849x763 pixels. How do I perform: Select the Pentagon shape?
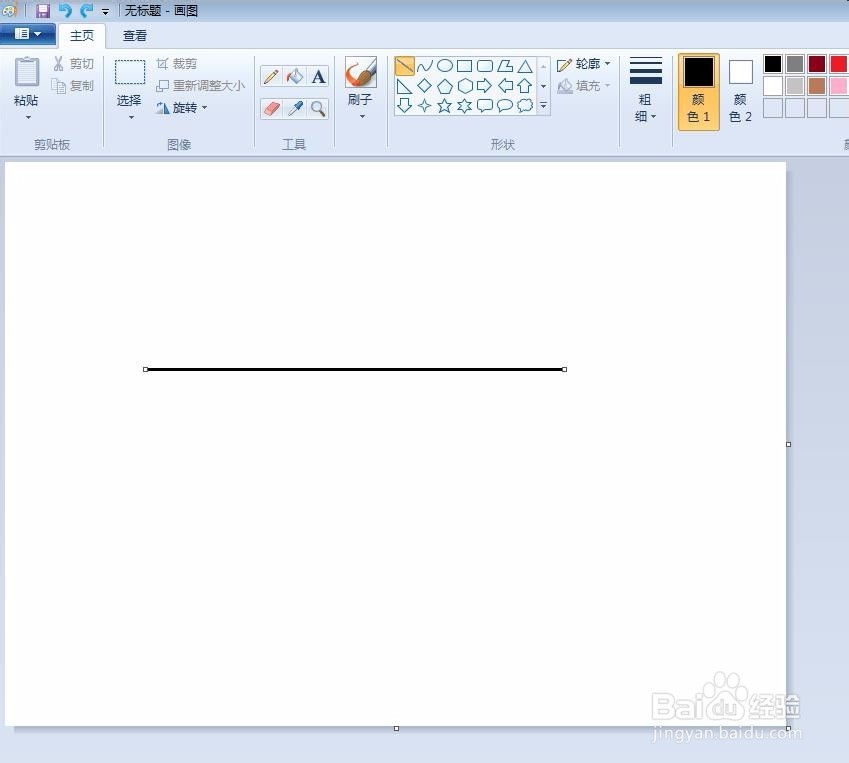click(445, 86)
